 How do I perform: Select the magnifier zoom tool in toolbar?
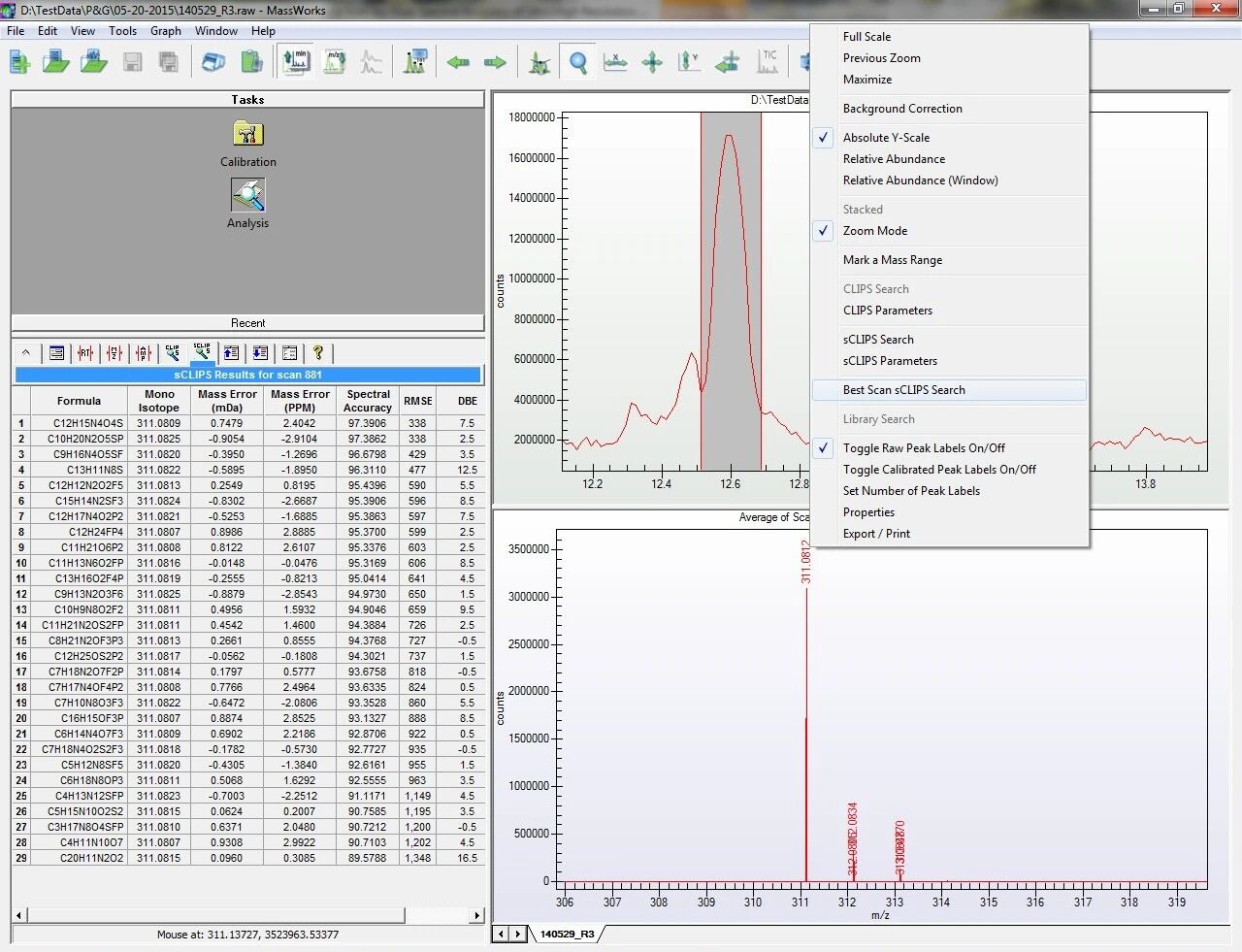point(578,63)
